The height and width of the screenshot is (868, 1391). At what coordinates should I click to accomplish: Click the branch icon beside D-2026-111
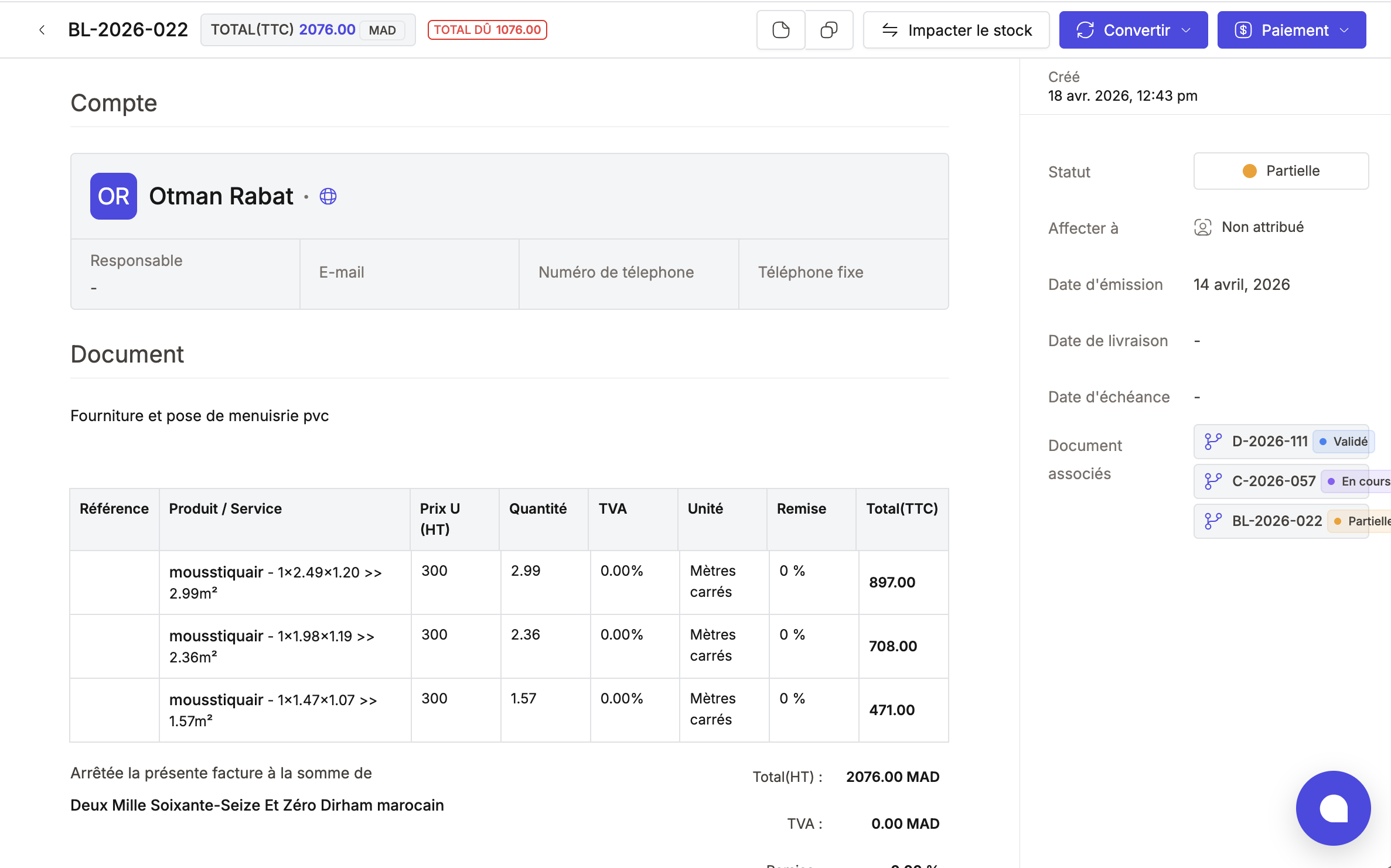coord(1212,442)
